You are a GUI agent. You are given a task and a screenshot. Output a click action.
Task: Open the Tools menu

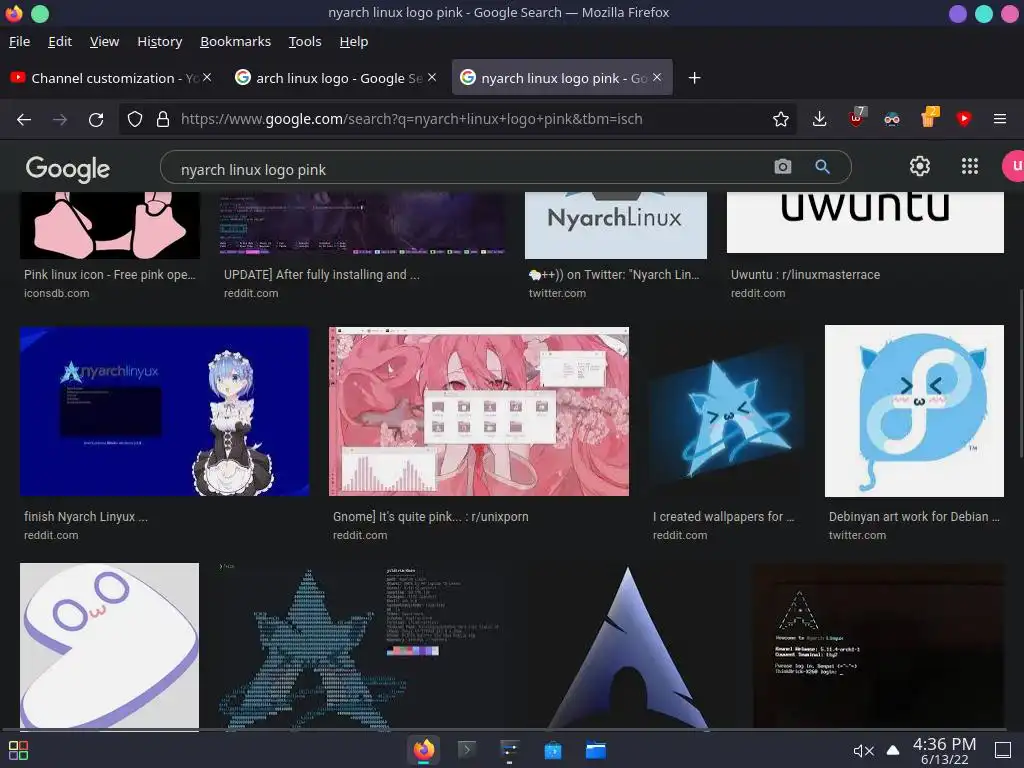305,42
